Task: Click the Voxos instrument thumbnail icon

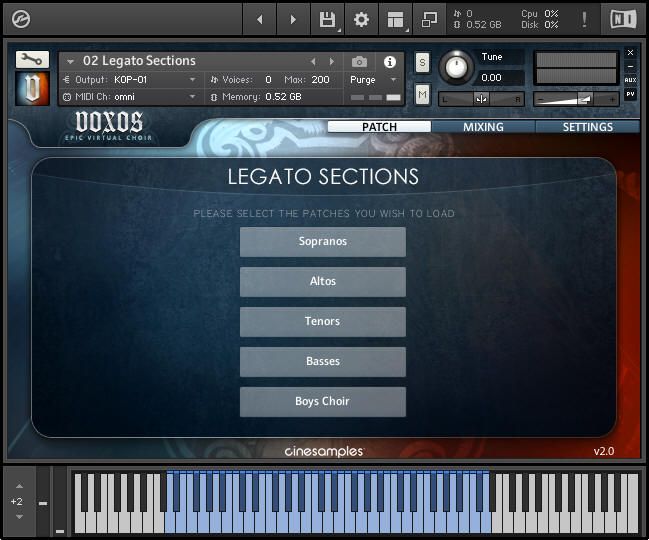Action: pos(32,88)
